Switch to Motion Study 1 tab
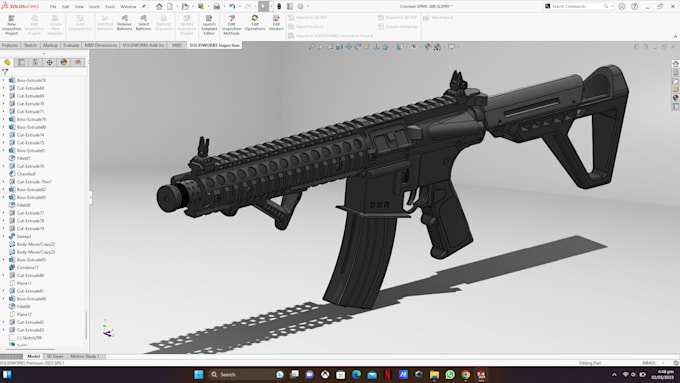This screenshot has height=383, width=680. [85, 357]
